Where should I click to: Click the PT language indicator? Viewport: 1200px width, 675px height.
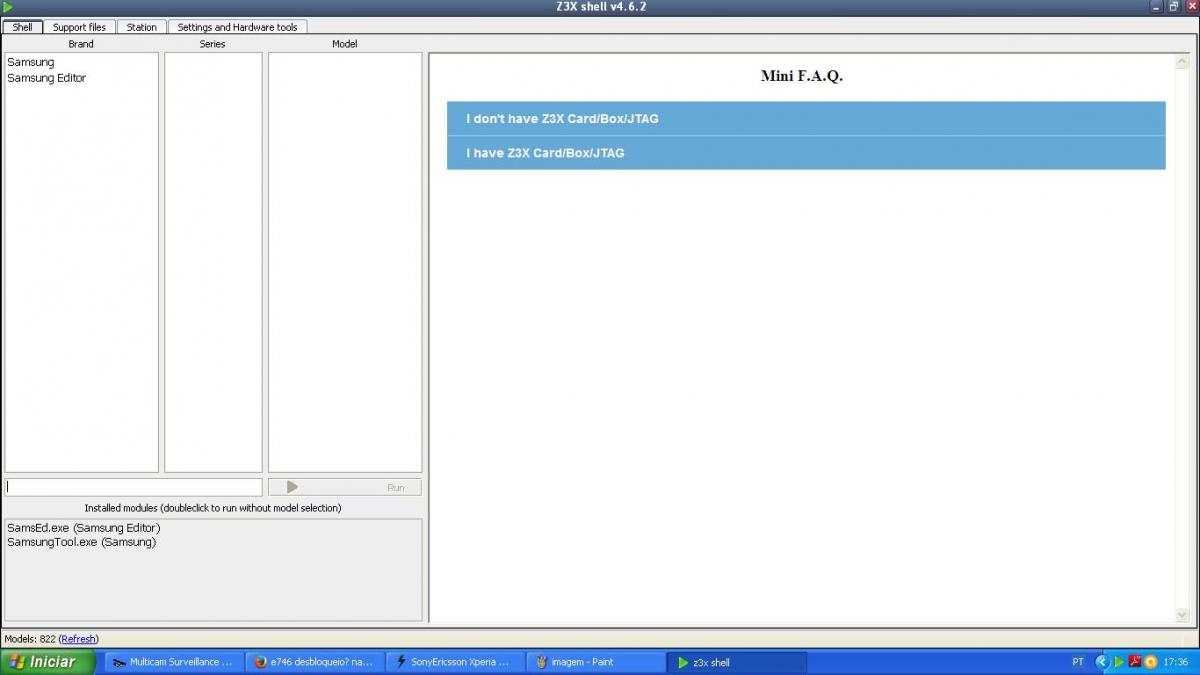tap(1078, 662)
